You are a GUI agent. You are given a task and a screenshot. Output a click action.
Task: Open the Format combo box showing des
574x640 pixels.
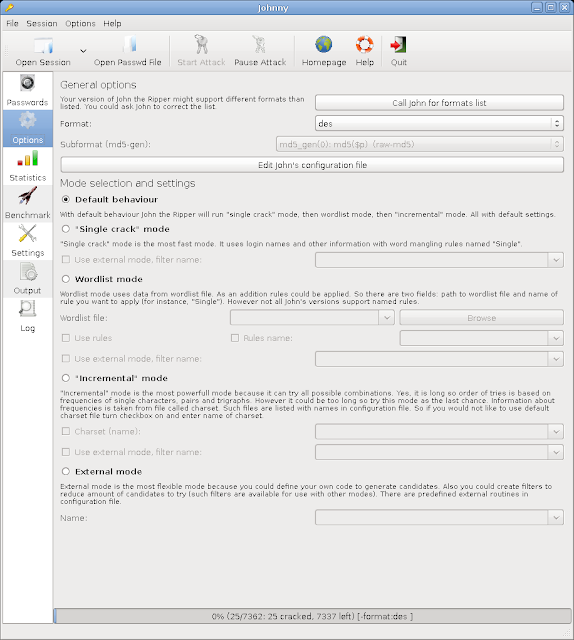point(439,123)
